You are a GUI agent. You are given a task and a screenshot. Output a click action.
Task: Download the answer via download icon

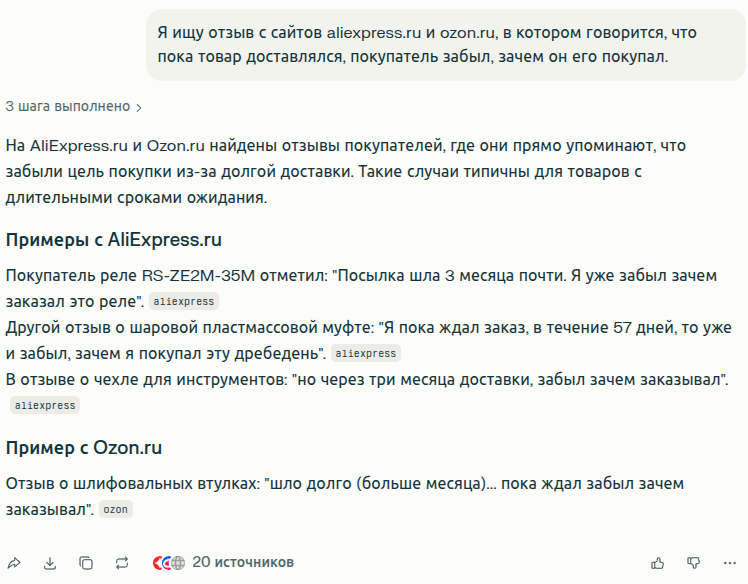pos(50,563)
